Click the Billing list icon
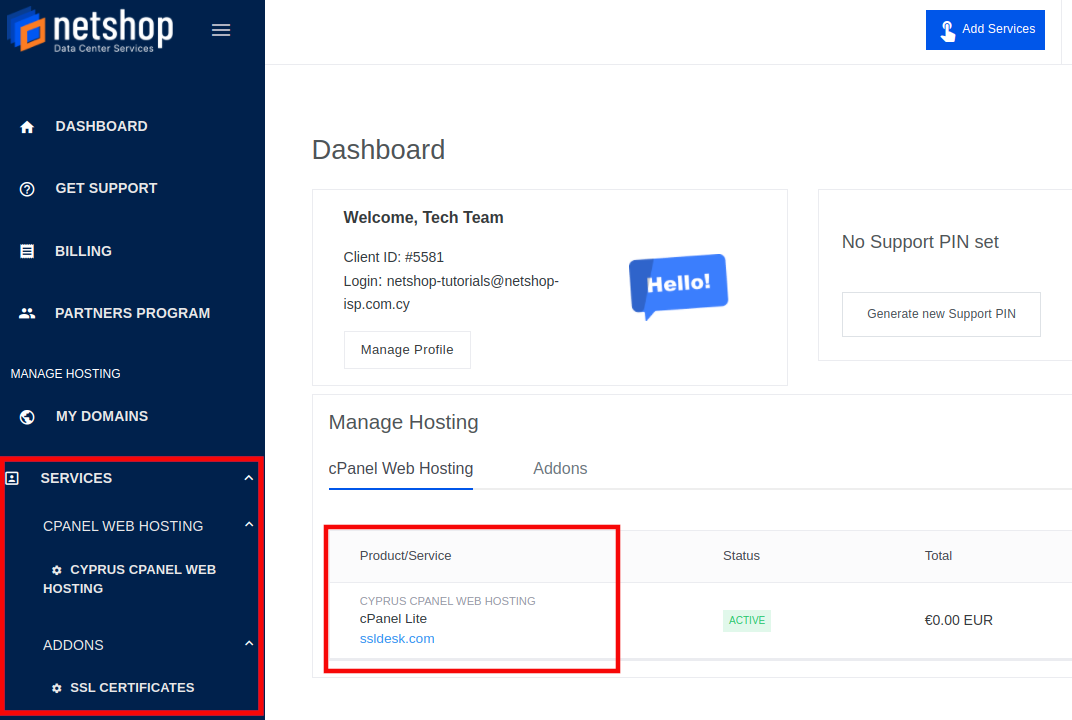The image size is (1072, 720). (27, 251)
